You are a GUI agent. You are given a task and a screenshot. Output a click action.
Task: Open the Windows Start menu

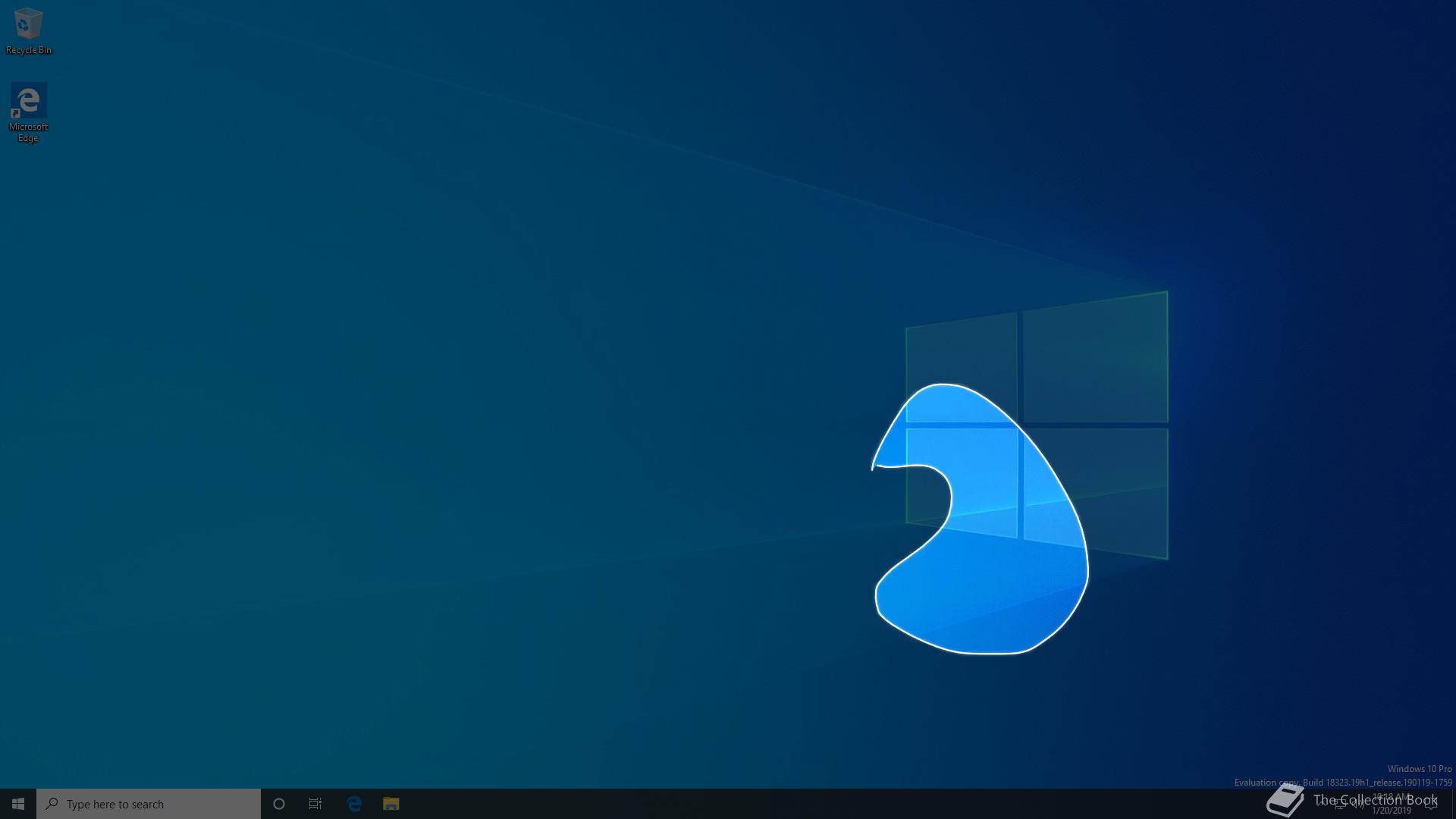coord(18,804)
